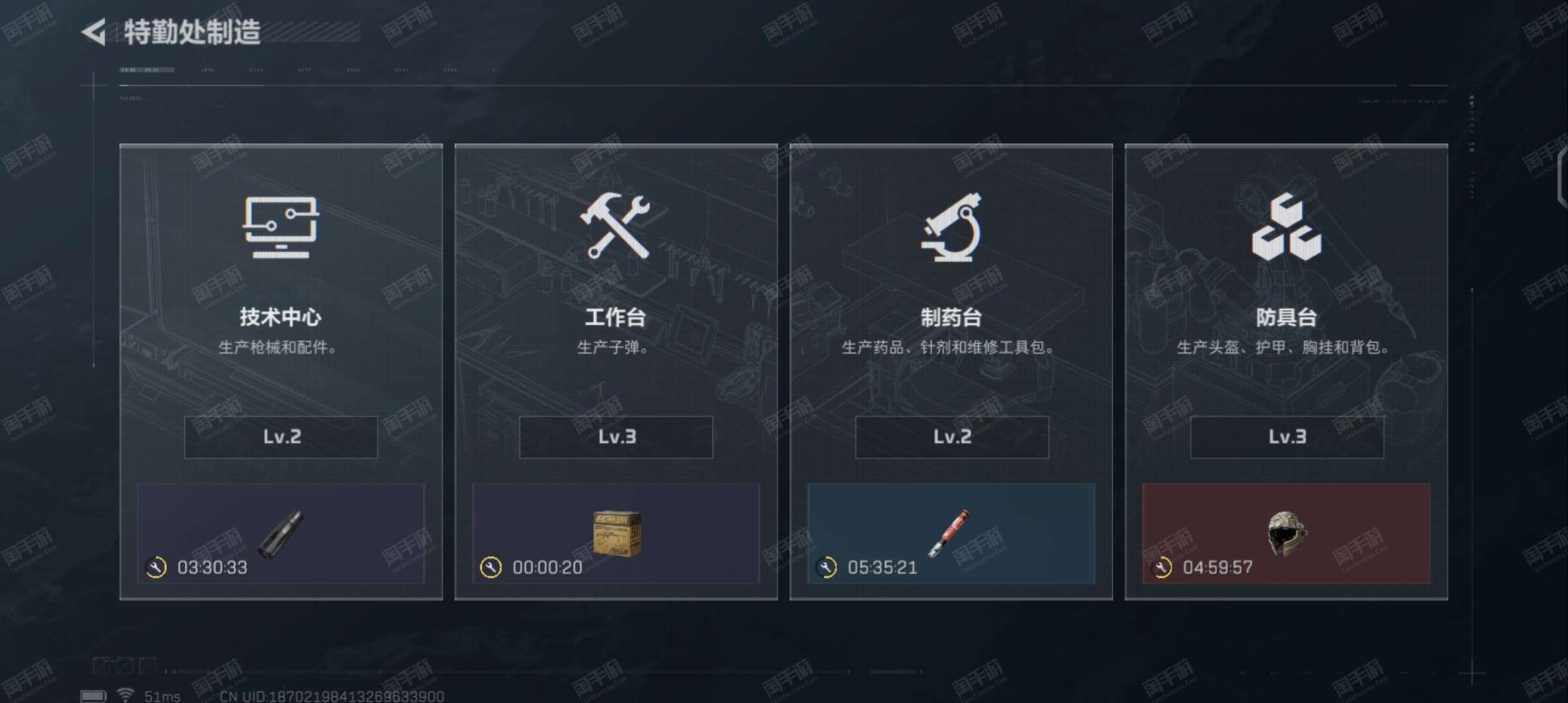Click the battery status icon

click(x=93, y=696)
